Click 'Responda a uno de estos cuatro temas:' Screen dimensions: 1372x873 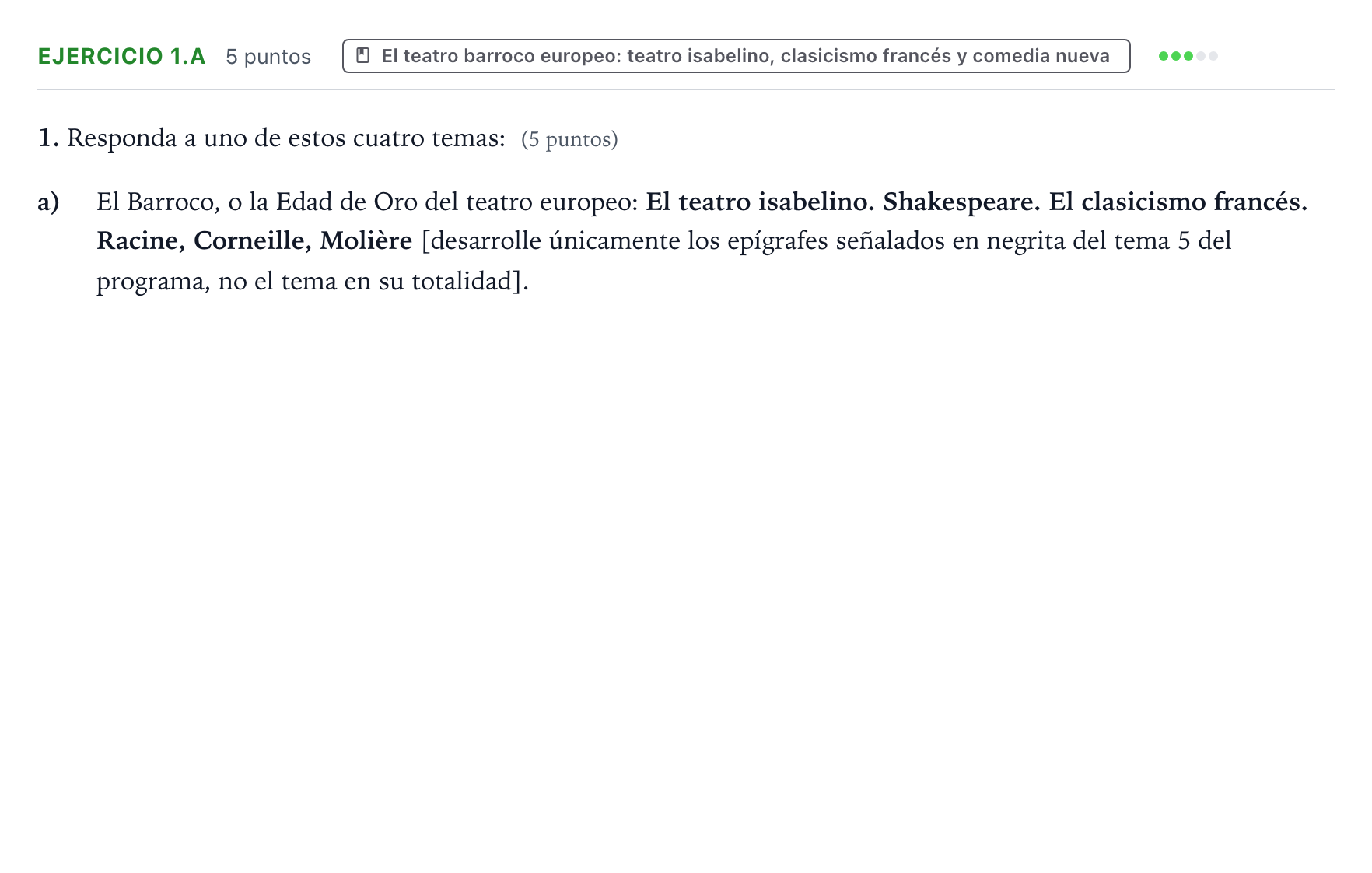pos(286,138)
